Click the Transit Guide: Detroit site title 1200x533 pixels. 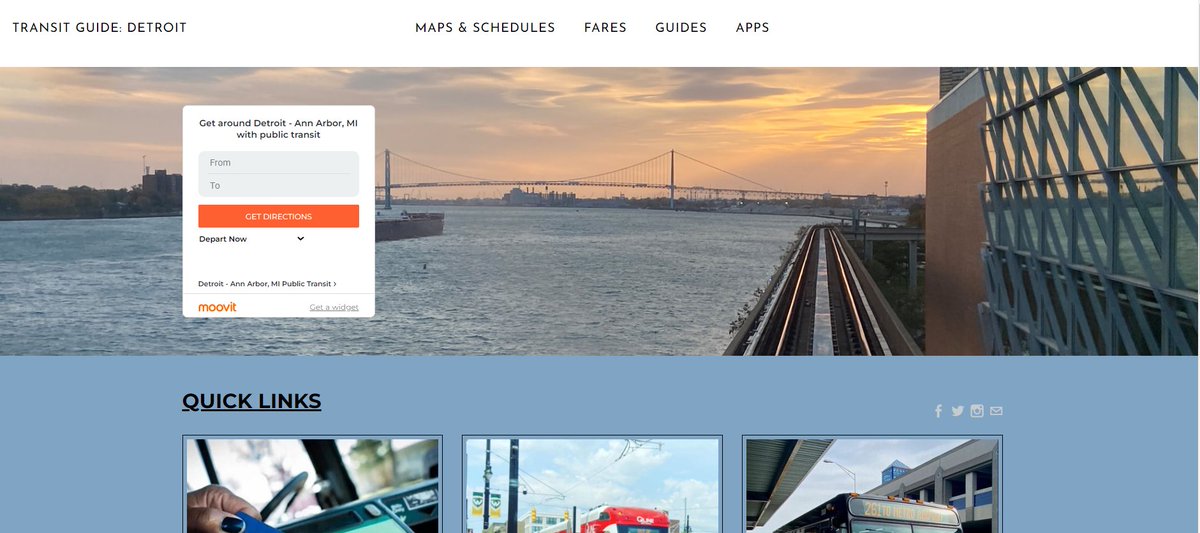(100, 28)
